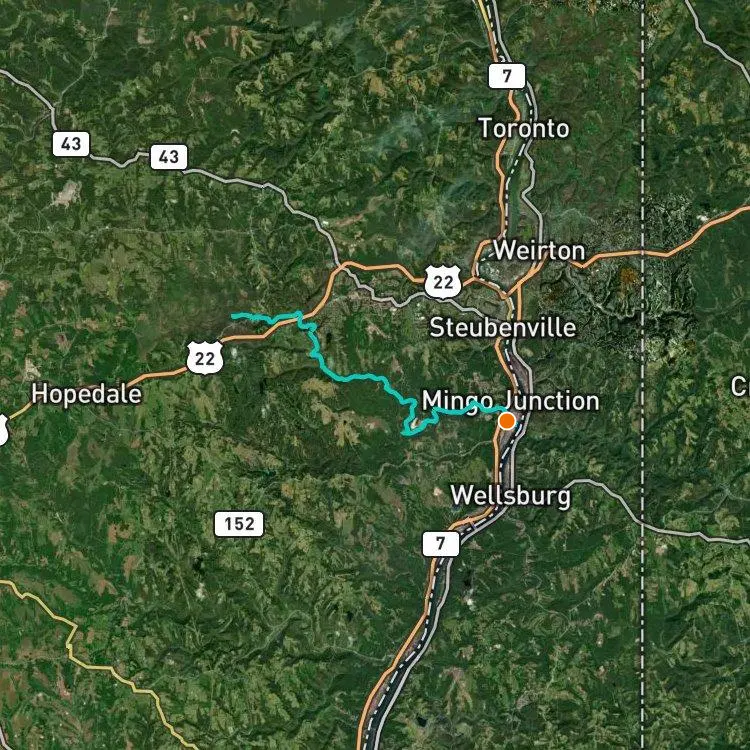Select the Hopedale town label

point(87,394)
